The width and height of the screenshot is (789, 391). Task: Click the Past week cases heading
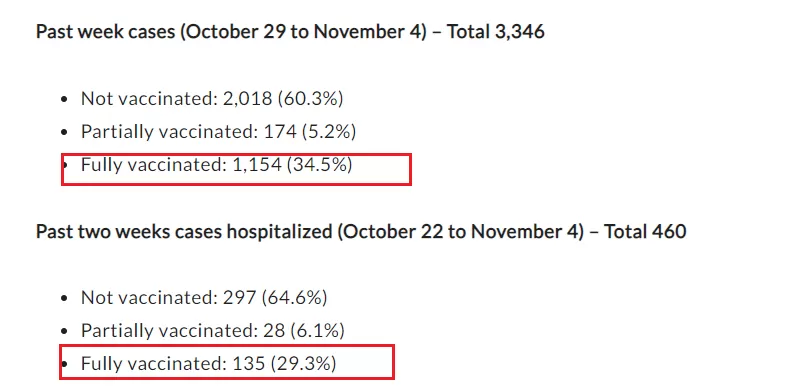[290, 32]
